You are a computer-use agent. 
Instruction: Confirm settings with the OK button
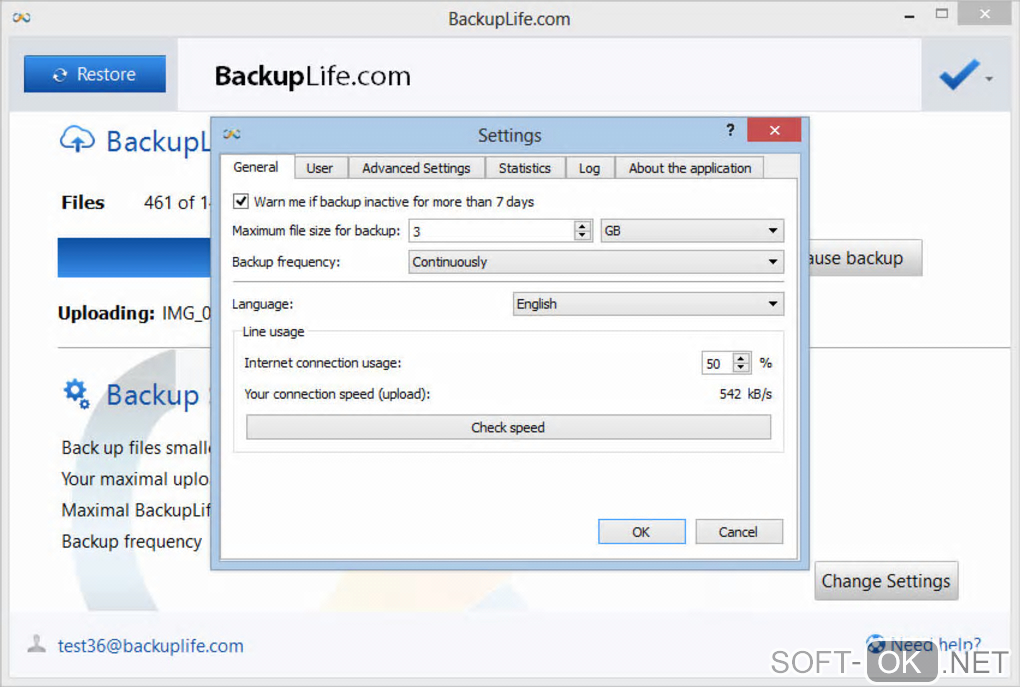[641, 532]
